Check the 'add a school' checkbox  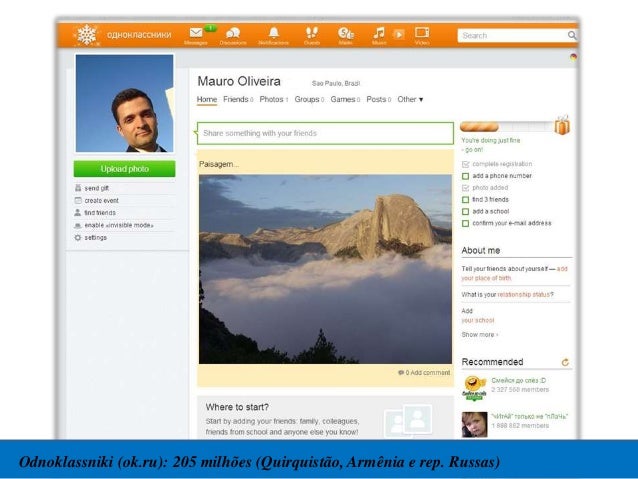pos(465,212)
